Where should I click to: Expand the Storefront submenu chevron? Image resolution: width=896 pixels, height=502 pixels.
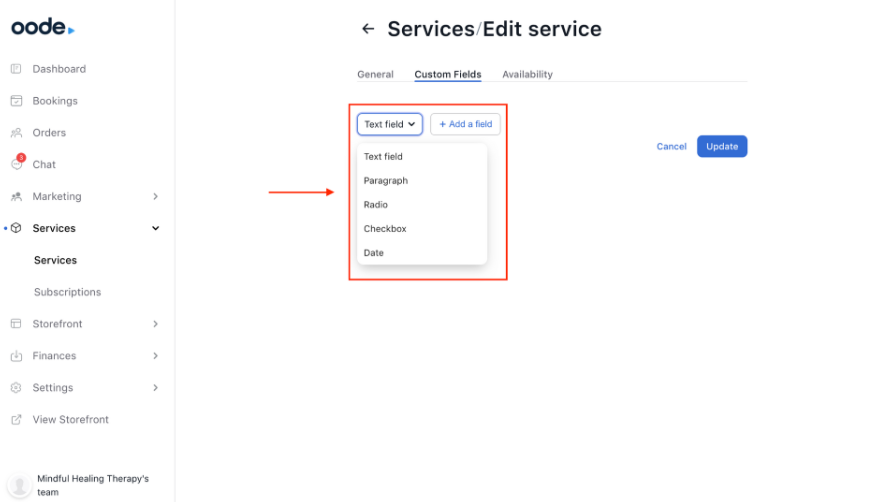pyautogui.click(x=155, y=324)
